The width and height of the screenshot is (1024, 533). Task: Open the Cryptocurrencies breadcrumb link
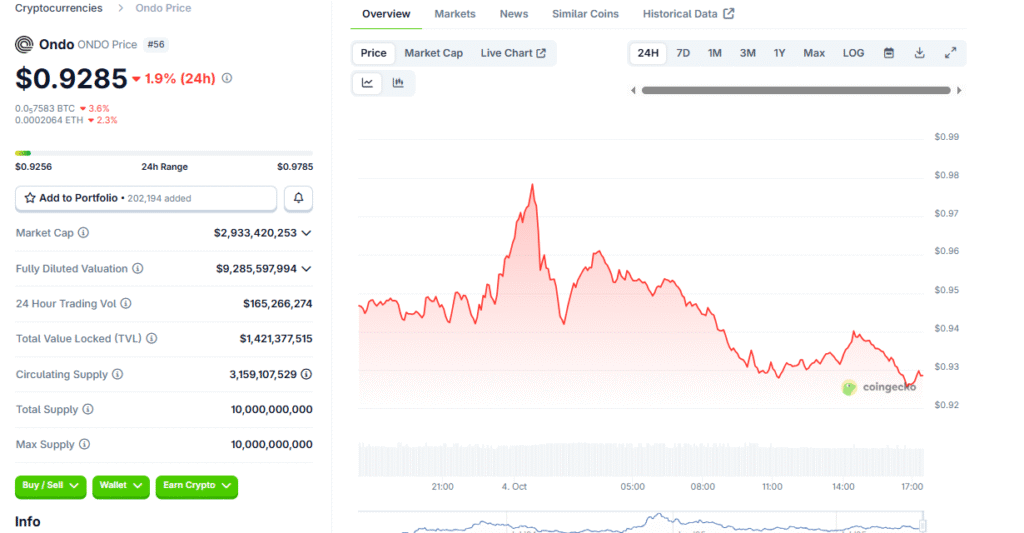[58, 8]
